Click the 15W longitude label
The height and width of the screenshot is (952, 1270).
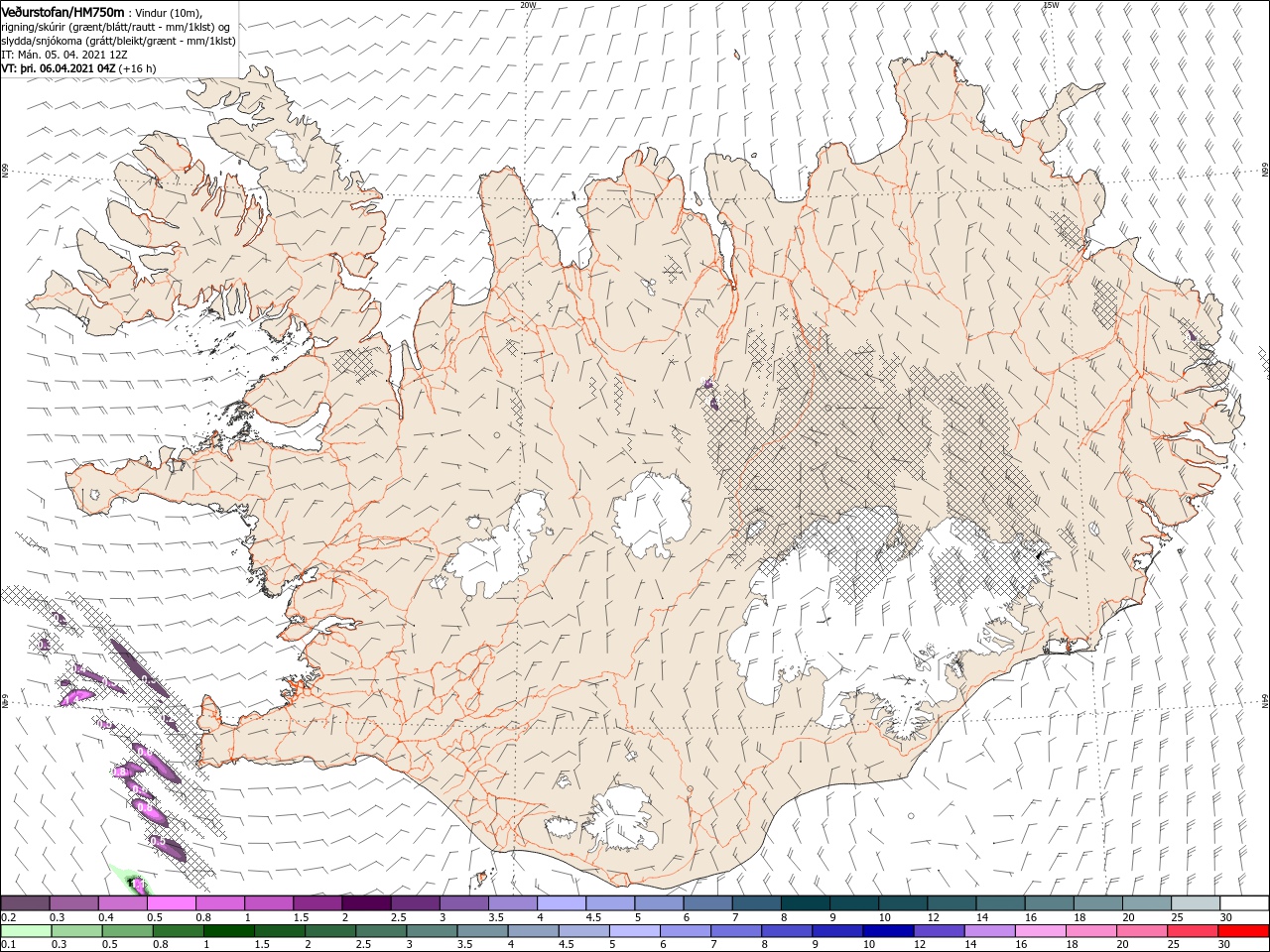pyautogui.click(x=1051, y=5)
